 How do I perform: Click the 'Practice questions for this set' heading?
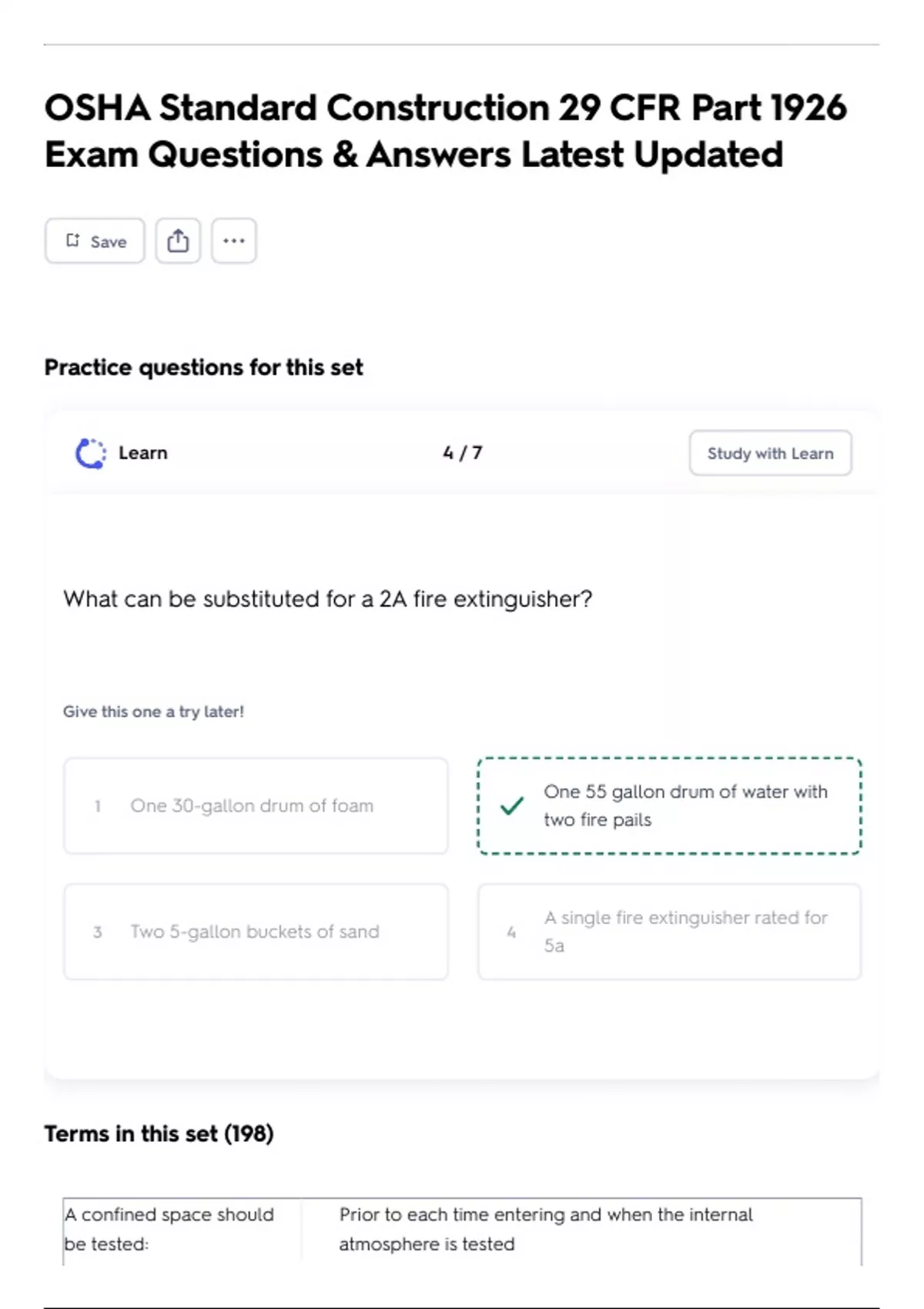pos(203,368)
